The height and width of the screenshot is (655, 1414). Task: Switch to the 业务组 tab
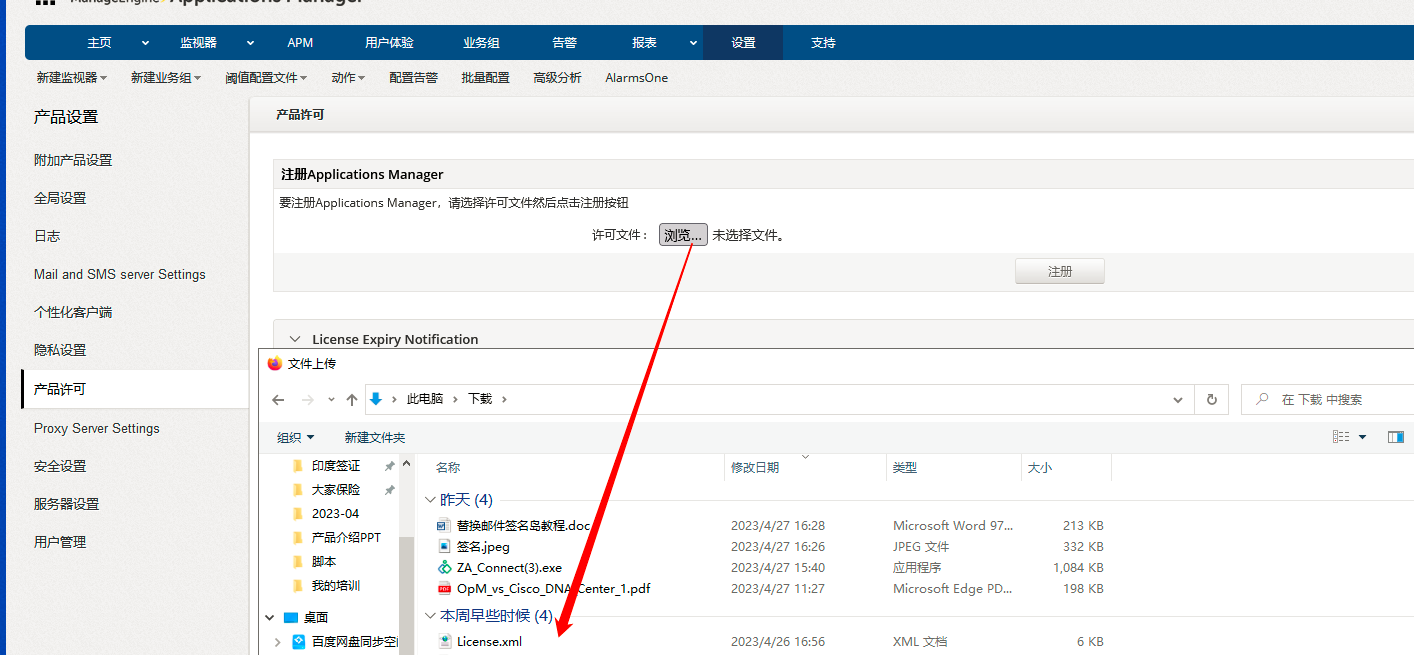coord(481,43)
